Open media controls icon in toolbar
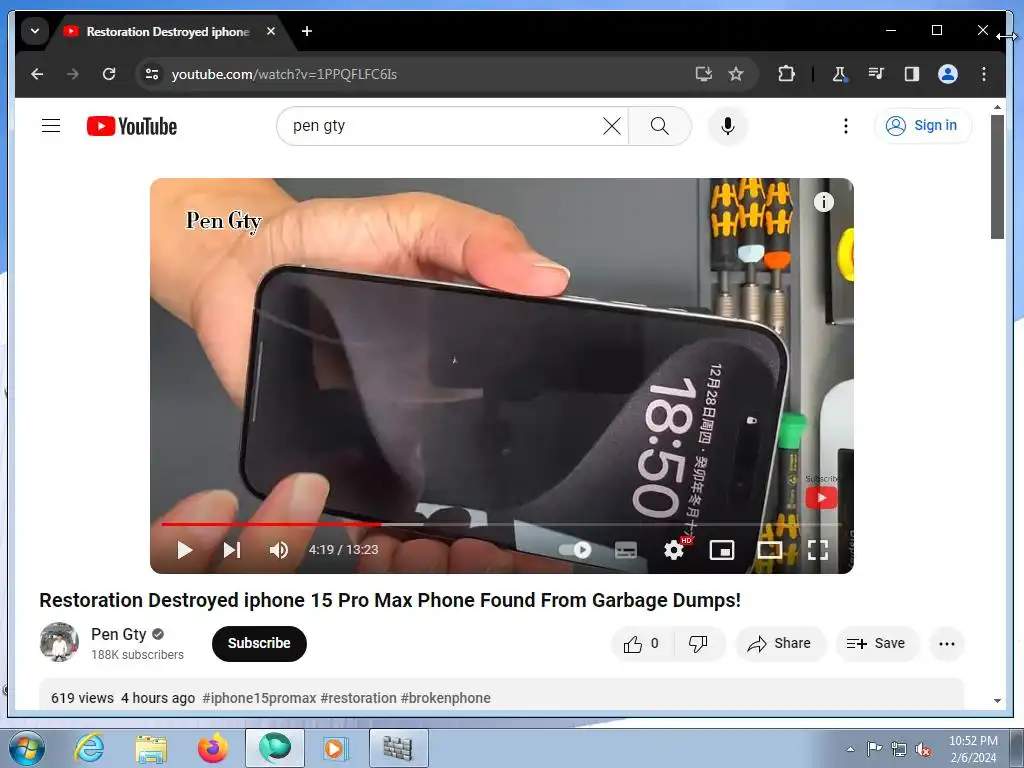The width and height of the screenshot is (1024, 768). pyautogui.click(x=876, y=74)
